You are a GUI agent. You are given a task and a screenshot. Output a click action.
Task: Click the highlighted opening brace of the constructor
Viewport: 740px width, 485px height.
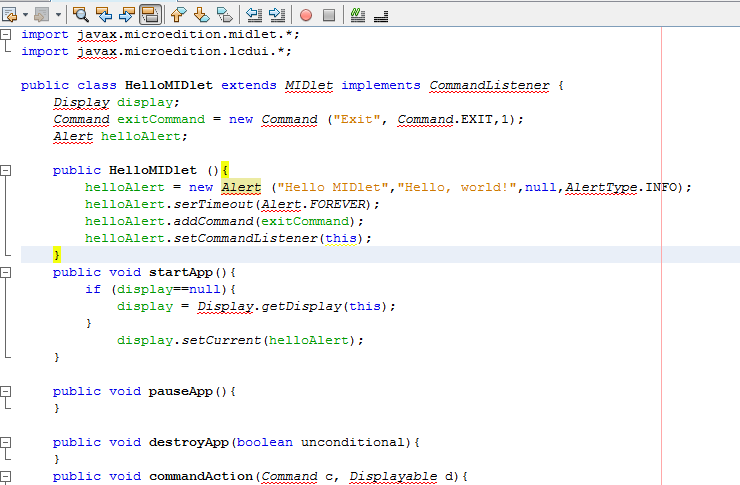click(x=225, y=170)
